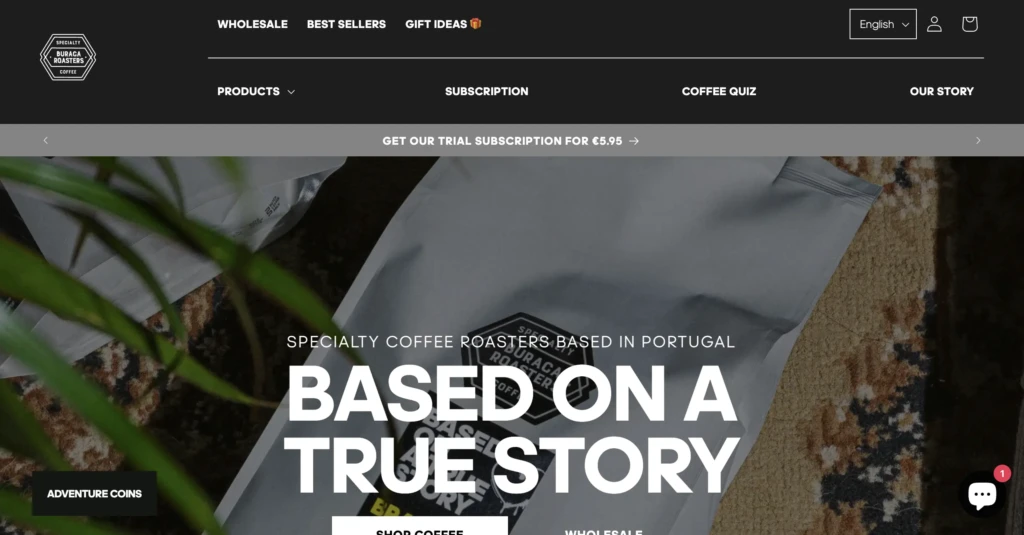Open the Coffee Quiz page
Image resolution: width=1024 pixels, height=535 pixels.
[718, 91]
